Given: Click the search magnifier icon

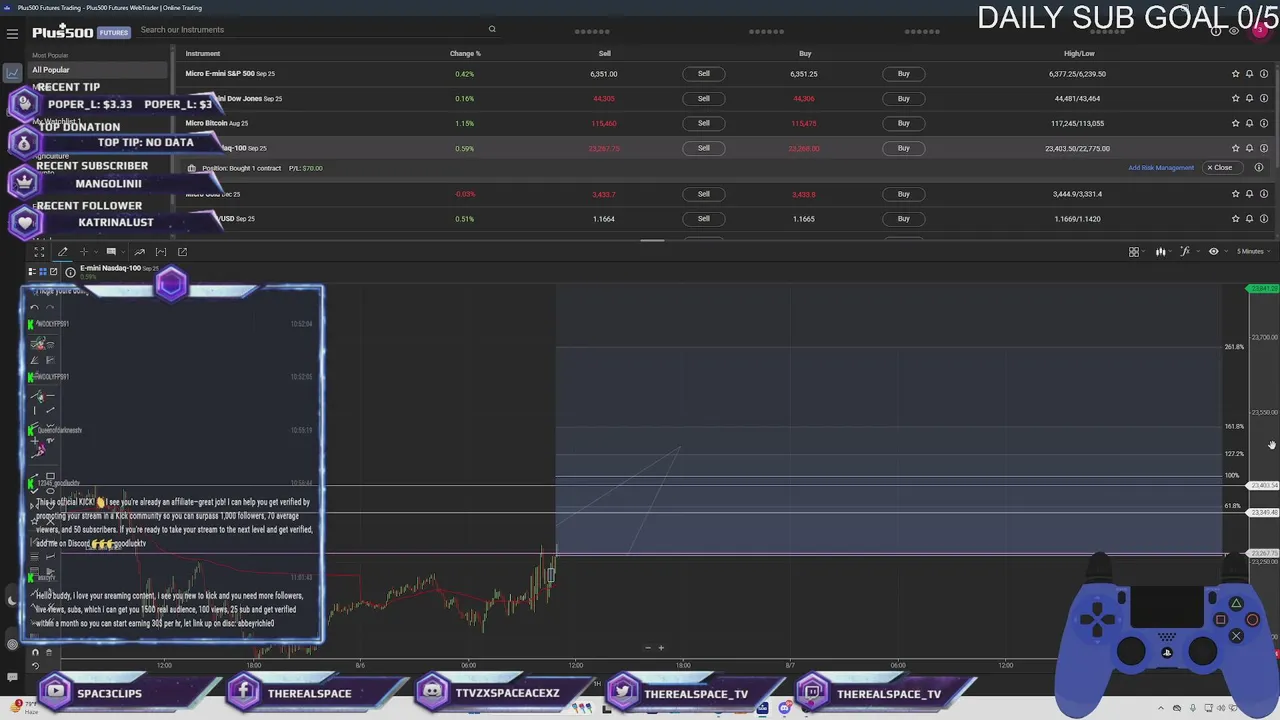Looking at the screenshot, I should click(x=492, y=29).
